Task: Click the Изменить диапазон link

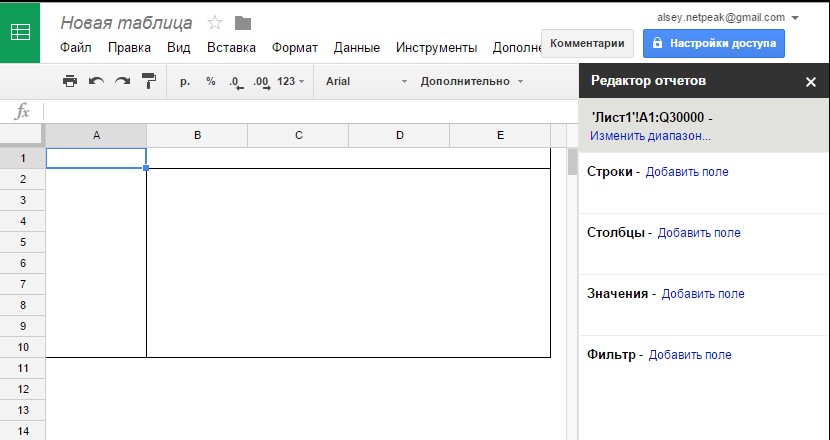Action: [650, 135]
